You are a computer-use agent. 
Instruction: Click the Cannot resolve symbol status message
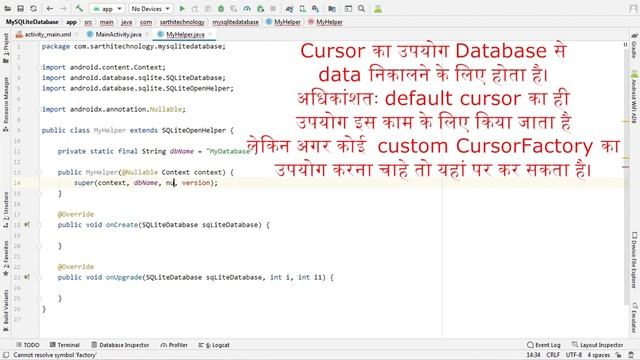(x=55, y=355)
